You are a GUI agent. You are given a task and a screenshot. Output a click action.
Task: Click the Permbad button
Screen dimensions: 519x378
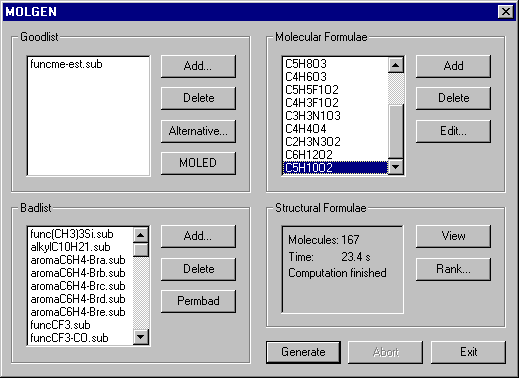coord(198,301)
